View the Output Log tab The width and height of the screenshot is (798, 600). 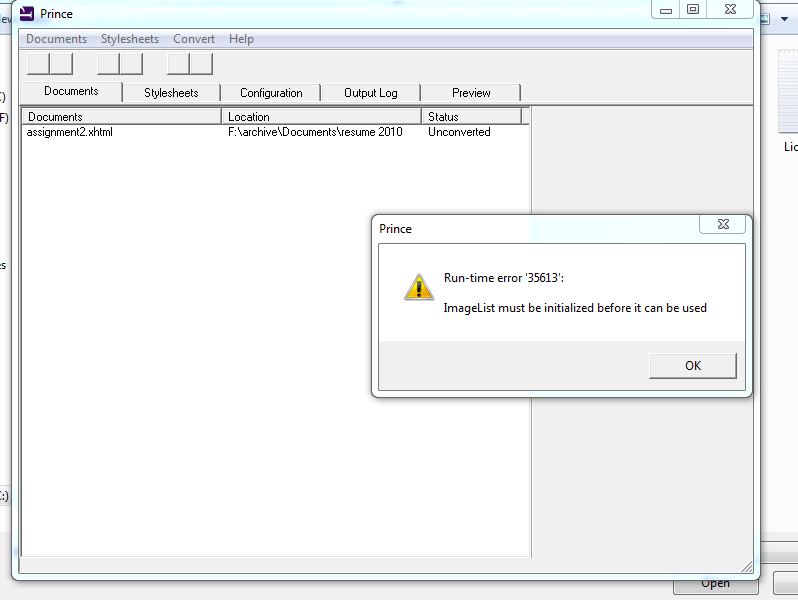[371, 93]
